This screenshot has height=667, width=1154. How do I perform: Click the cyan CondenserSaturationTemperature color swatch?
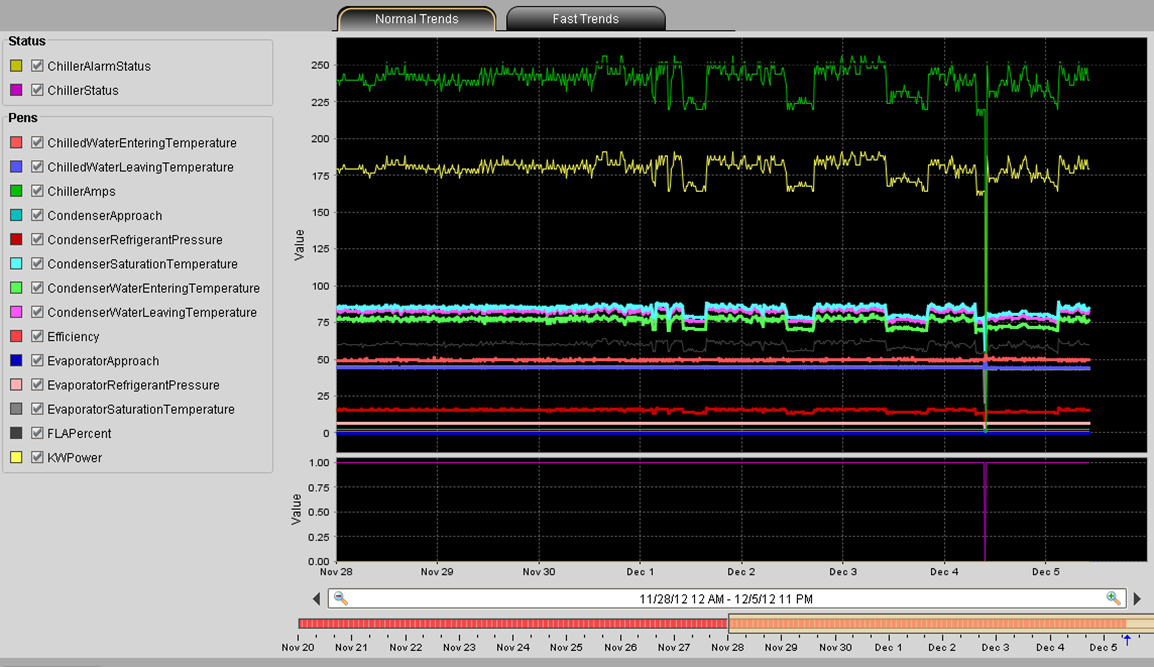(x=16, y=265)
